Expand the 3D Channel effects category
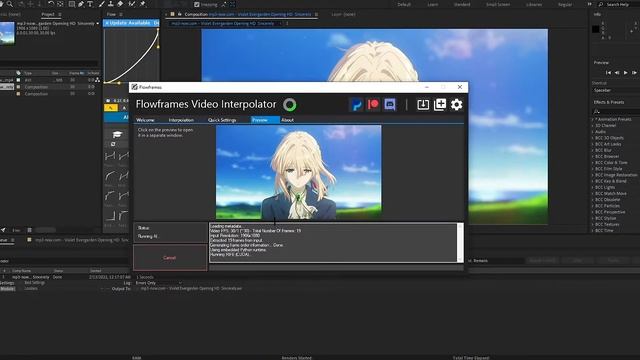The width and height of the screenshot is (640, 360). [593, 125]
